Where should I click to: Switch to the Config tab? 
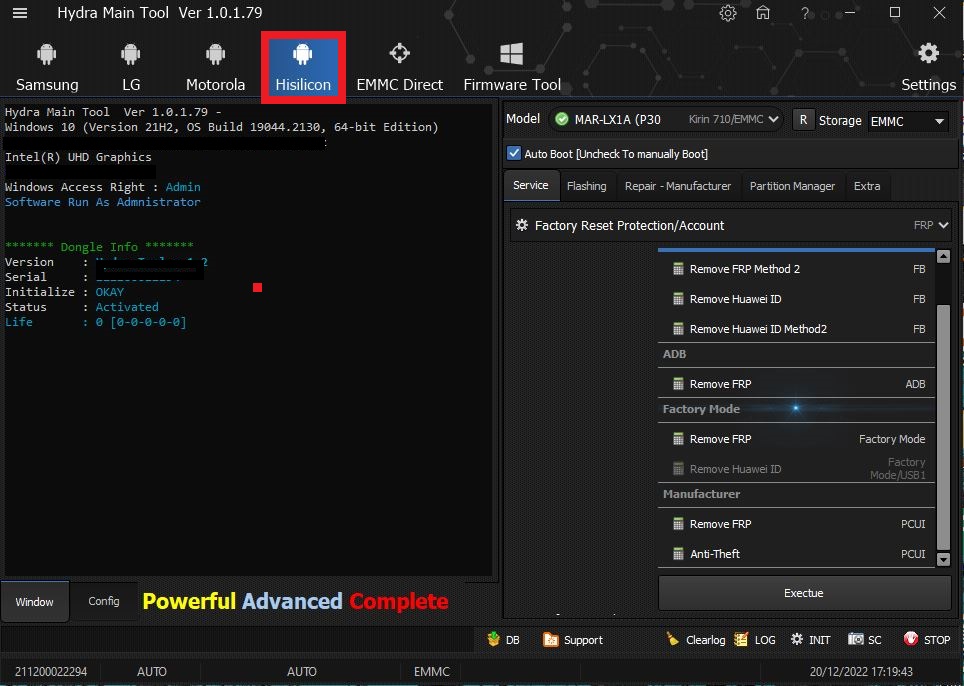[x=104, y=601]
